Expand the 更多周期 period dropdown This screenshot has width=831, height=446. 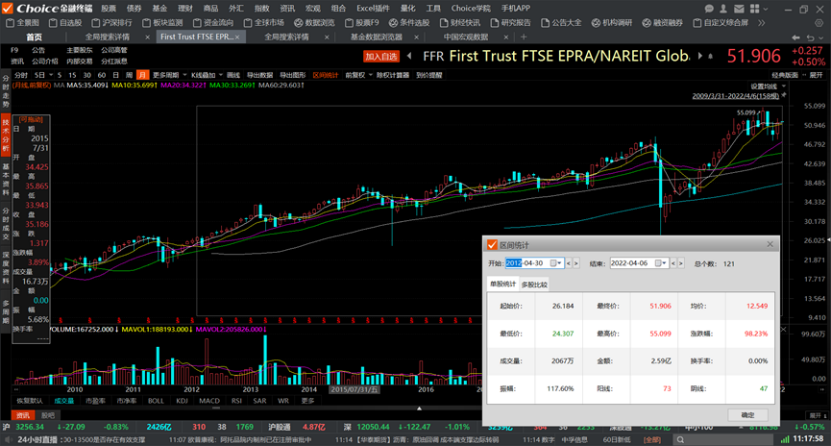166,74
